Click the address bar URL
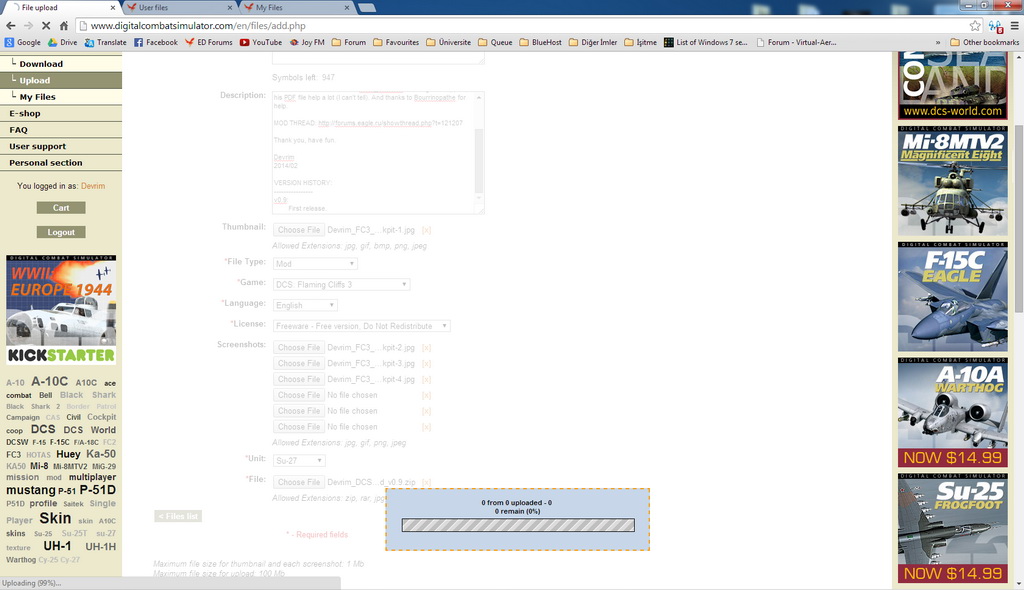 (x=198, y=25)
